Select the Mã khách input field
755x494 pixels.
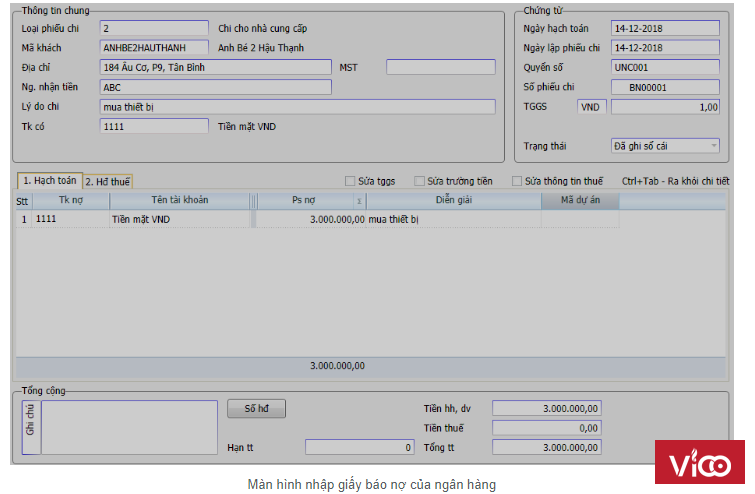tap(154, 47)
